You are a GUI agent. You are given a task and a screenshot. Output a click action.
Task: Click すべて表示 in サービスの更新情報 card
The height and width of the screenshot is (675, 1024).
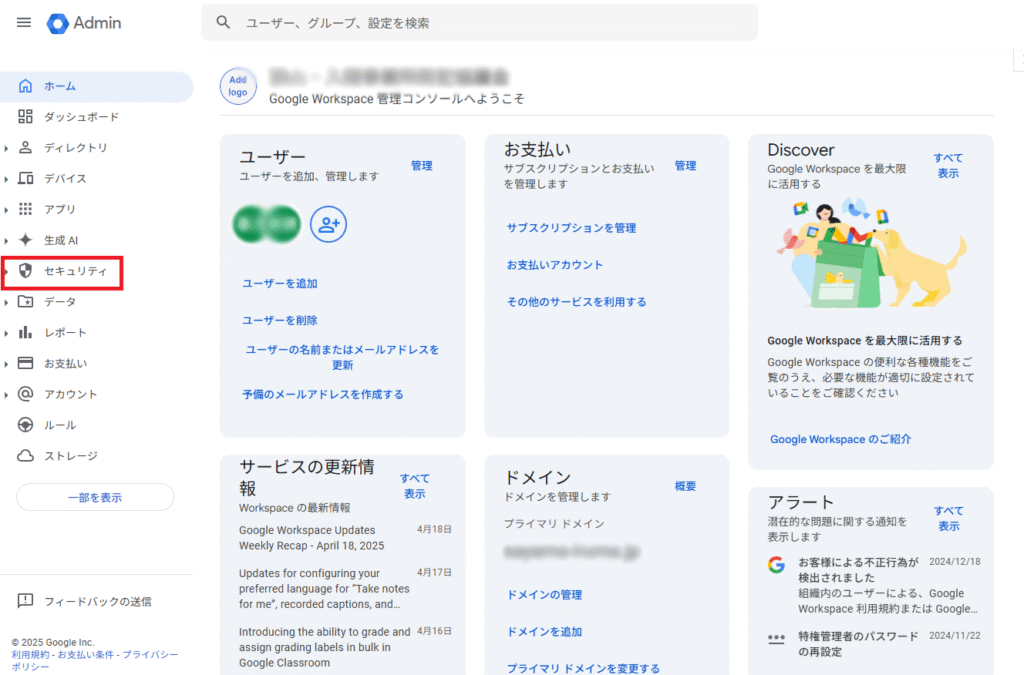(415, 486)
